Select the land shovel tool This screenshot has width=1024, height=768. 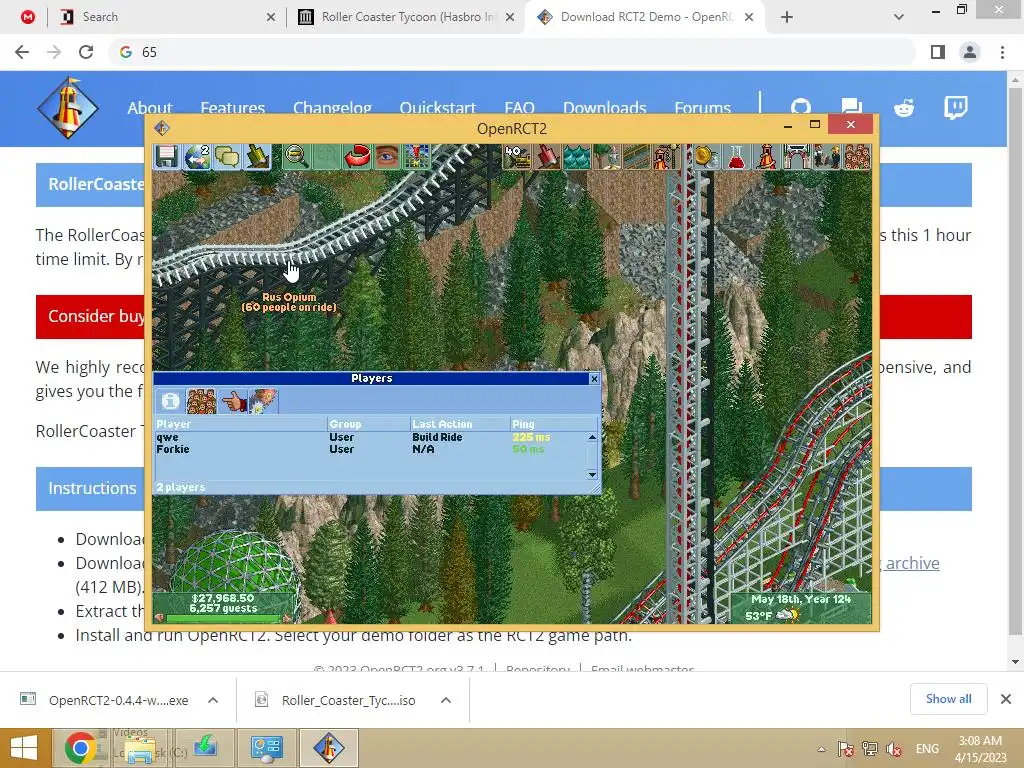(x=547, y=157)
